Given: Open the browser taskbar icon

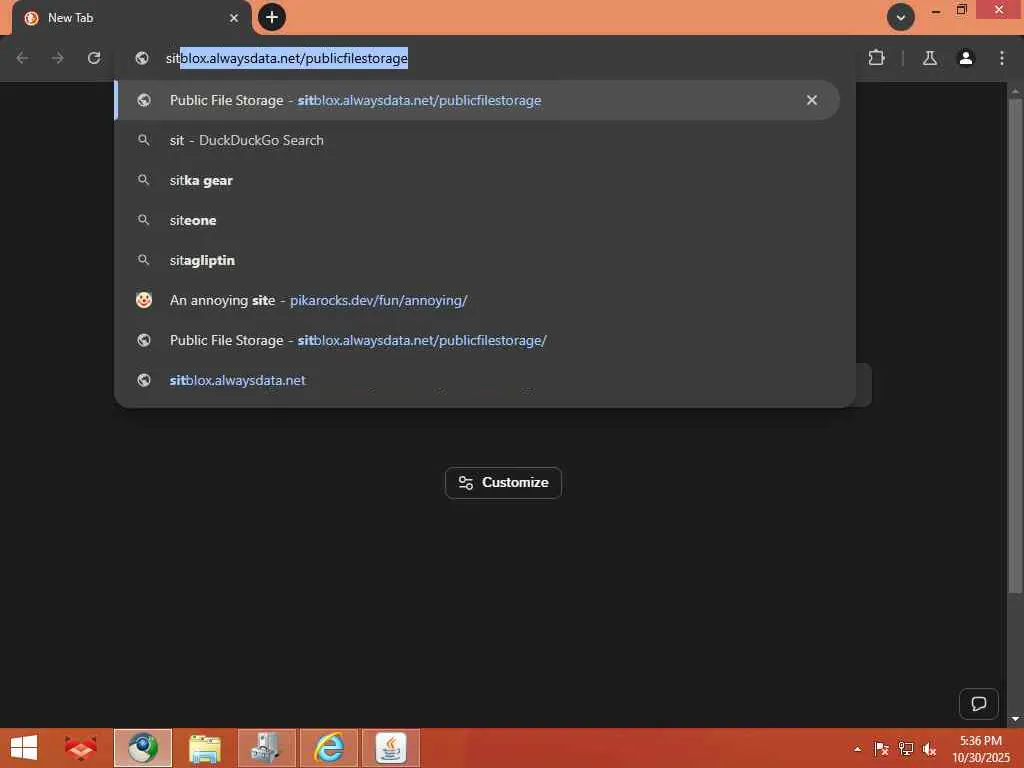Looking at the screenshot, I should tap(143, 748).
